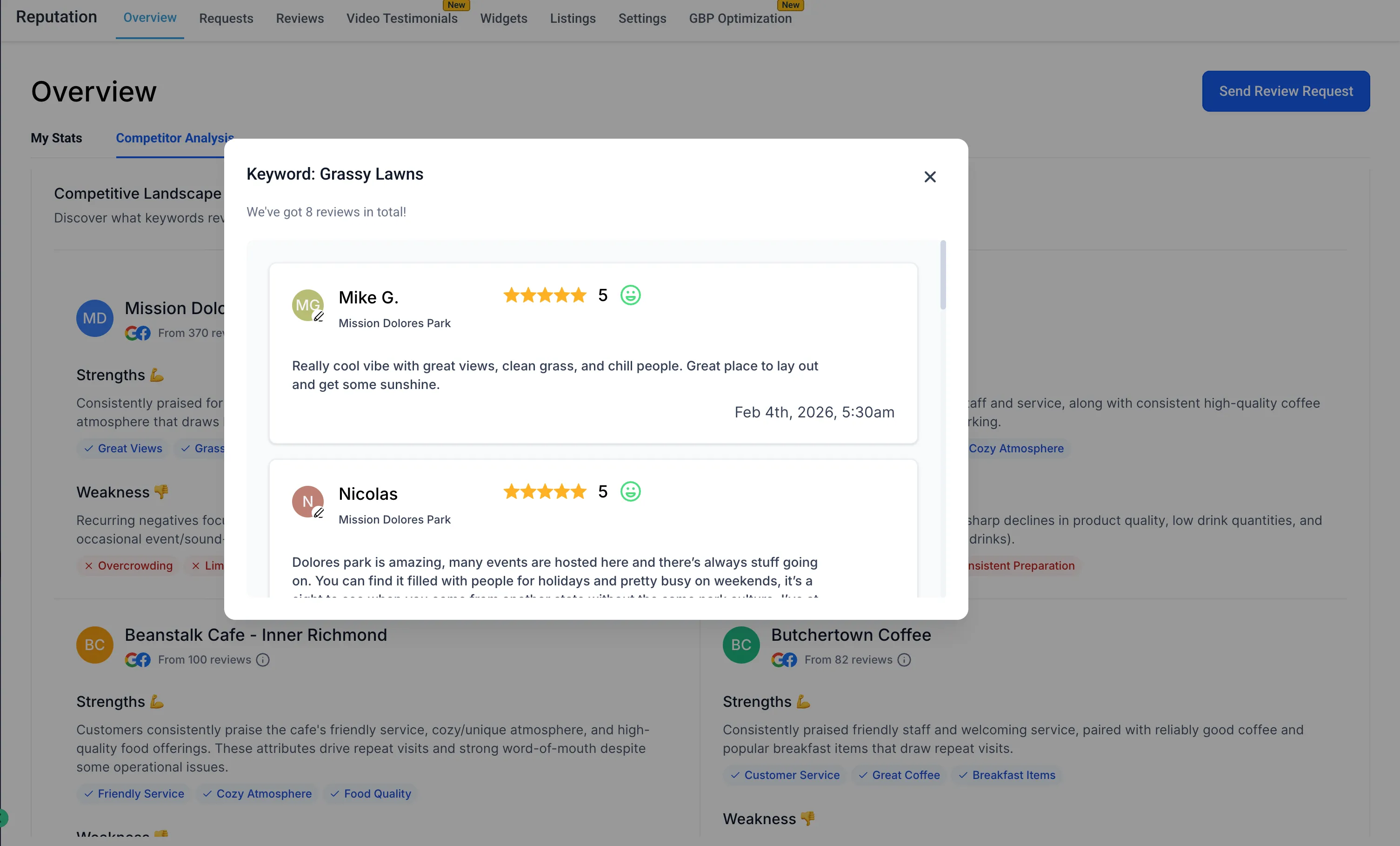Screen dimensions: 1400x846
Task: Open GBP Optimization tab
Action: [740, 18]
